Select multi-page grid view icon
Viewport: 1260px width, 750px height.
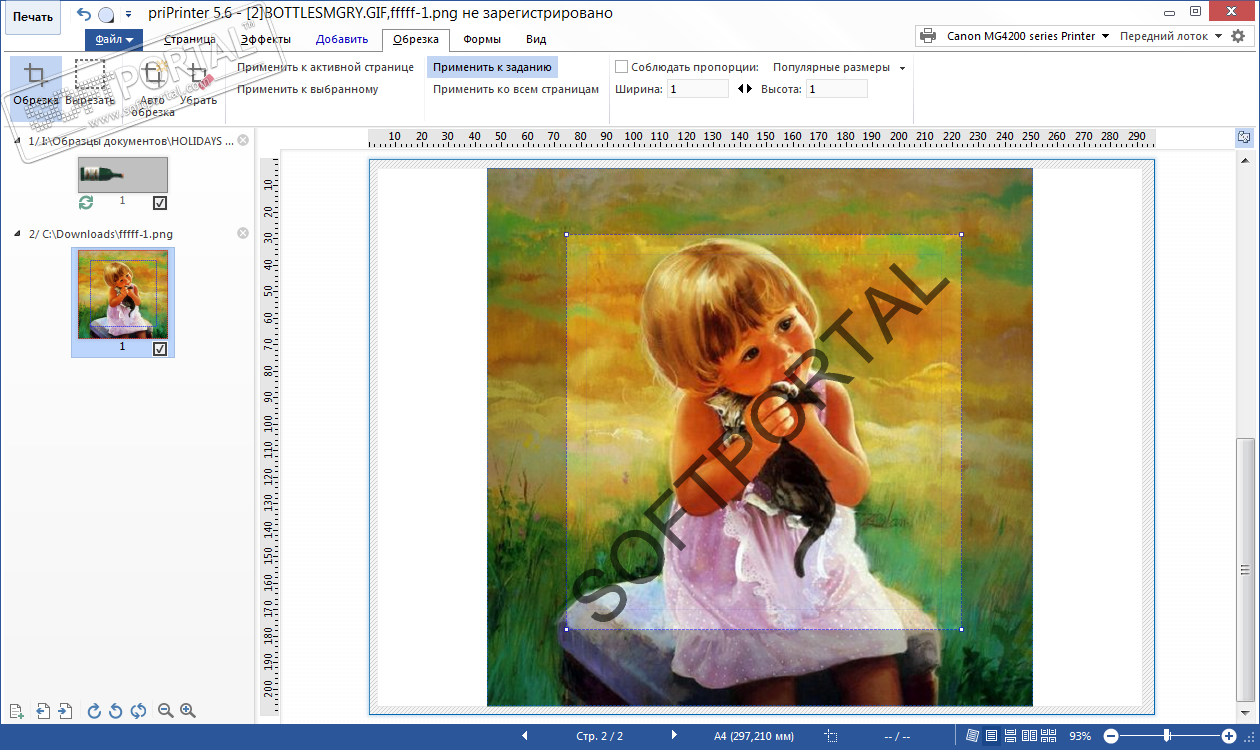[x=1050, y=736]
